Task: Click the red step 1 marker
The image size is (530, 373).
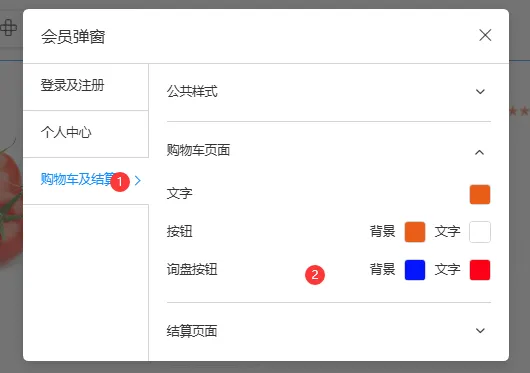Action: [120, 182]
